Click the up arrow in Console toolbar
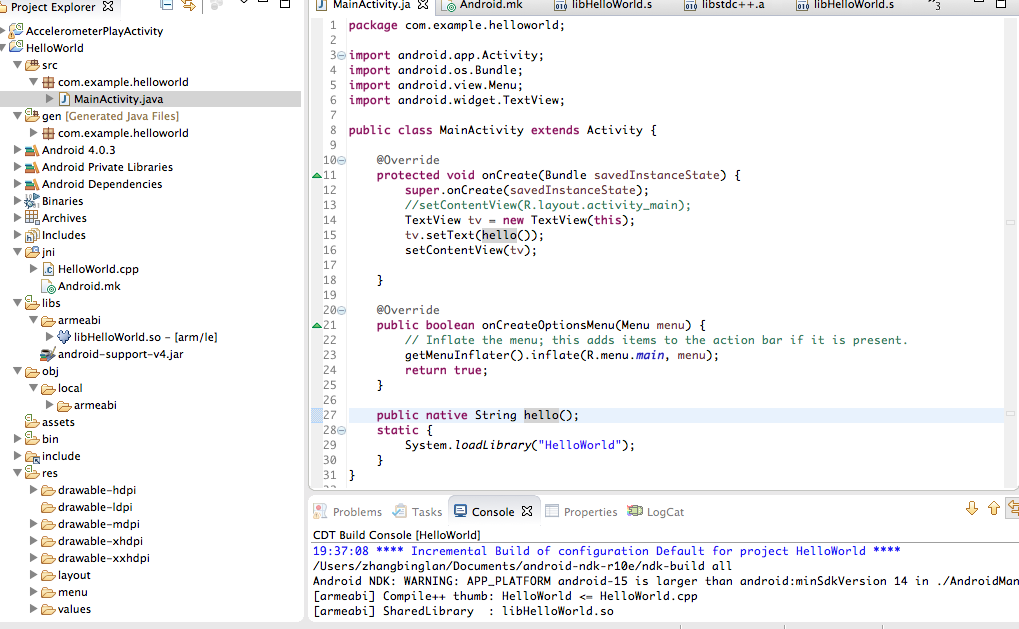This screenshot has width=1019, height=629. 994,509
